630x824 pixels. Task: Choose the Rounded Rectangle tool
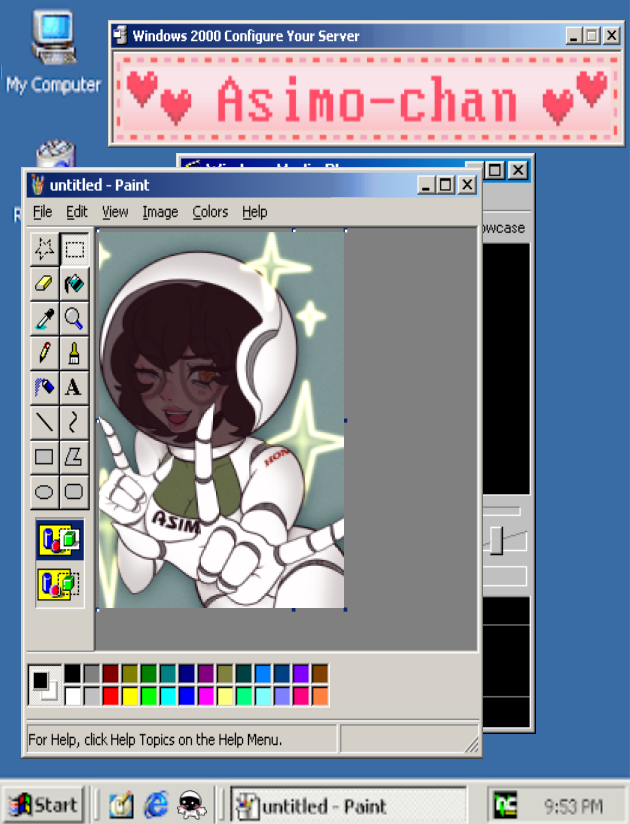click(74, 492)
